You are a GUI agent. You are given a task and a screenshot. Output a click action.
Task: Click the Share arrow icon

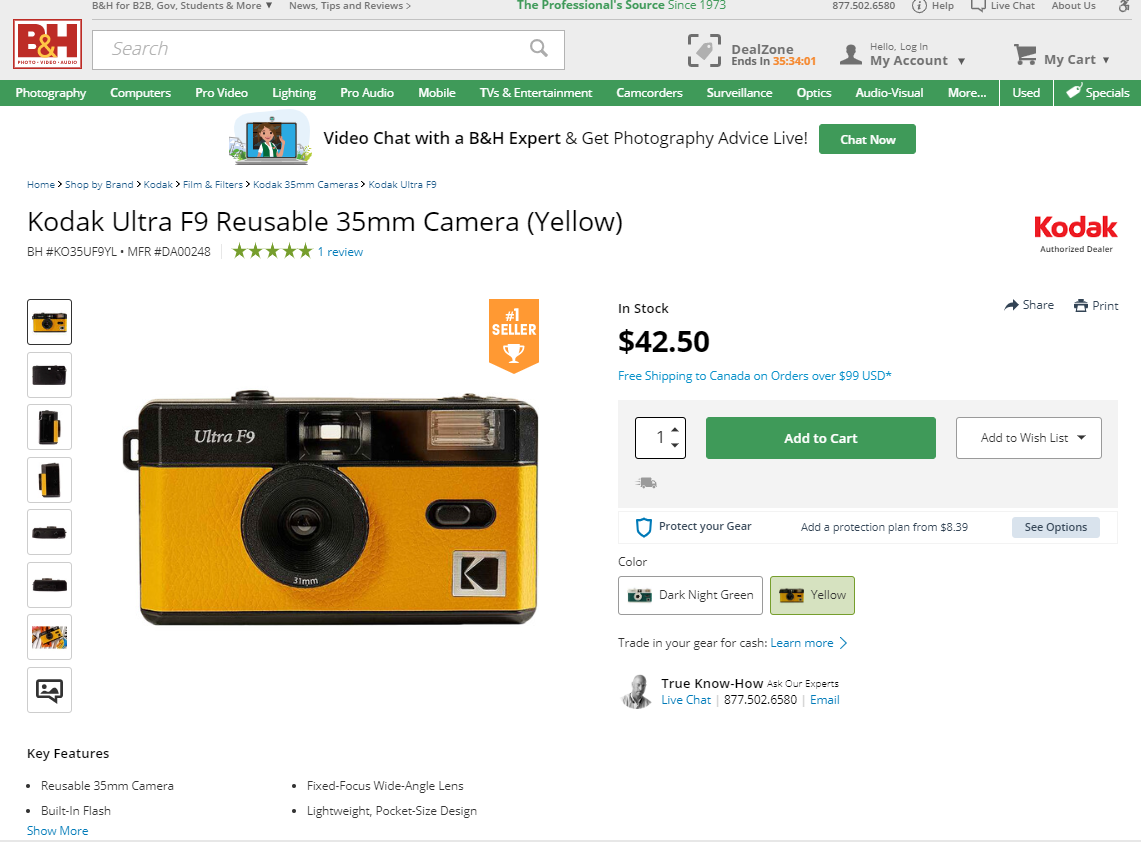[x=1011, y=305]
